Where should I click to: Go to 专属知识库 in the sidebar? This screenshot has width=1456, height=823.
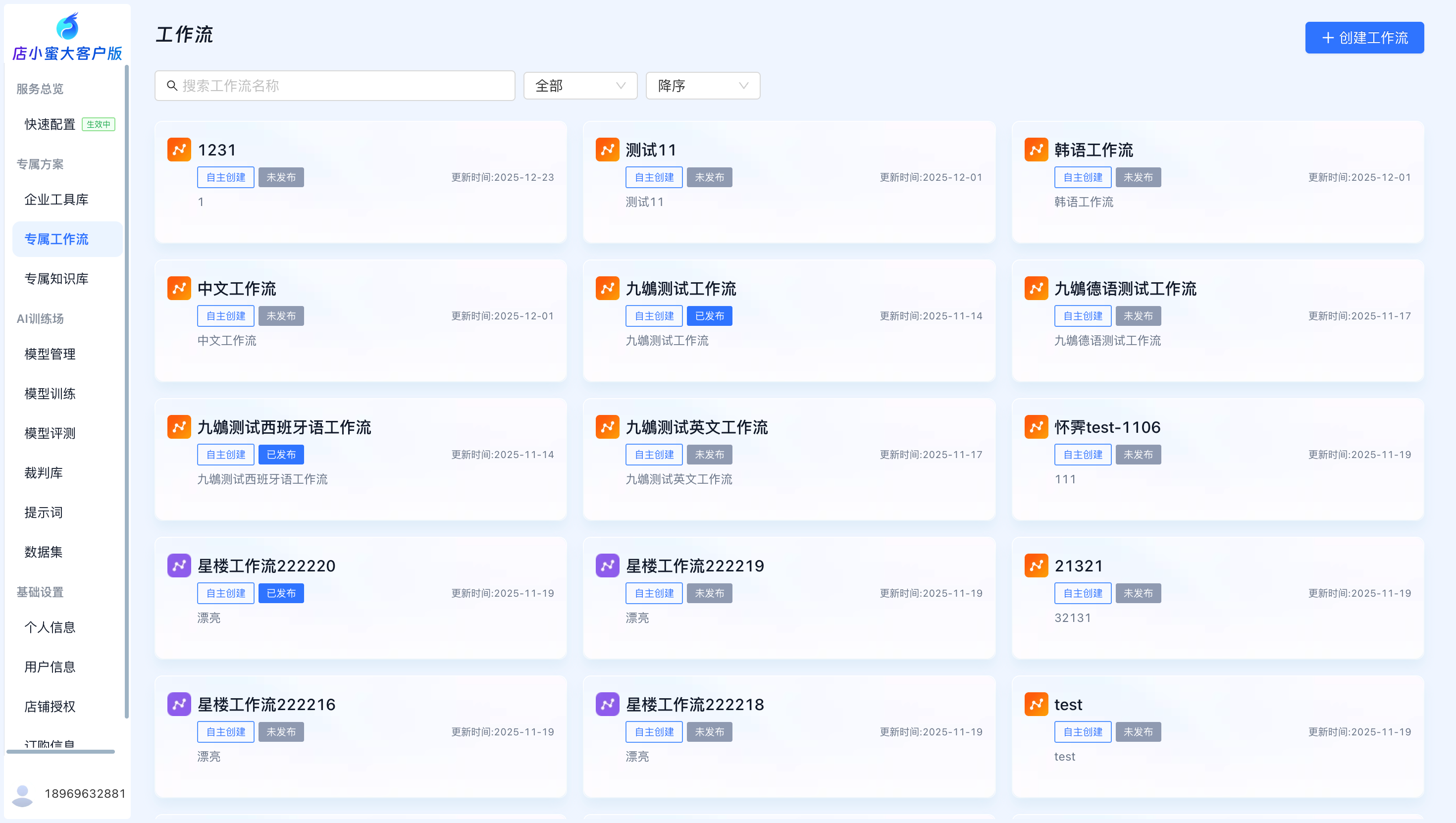(56, 279)
